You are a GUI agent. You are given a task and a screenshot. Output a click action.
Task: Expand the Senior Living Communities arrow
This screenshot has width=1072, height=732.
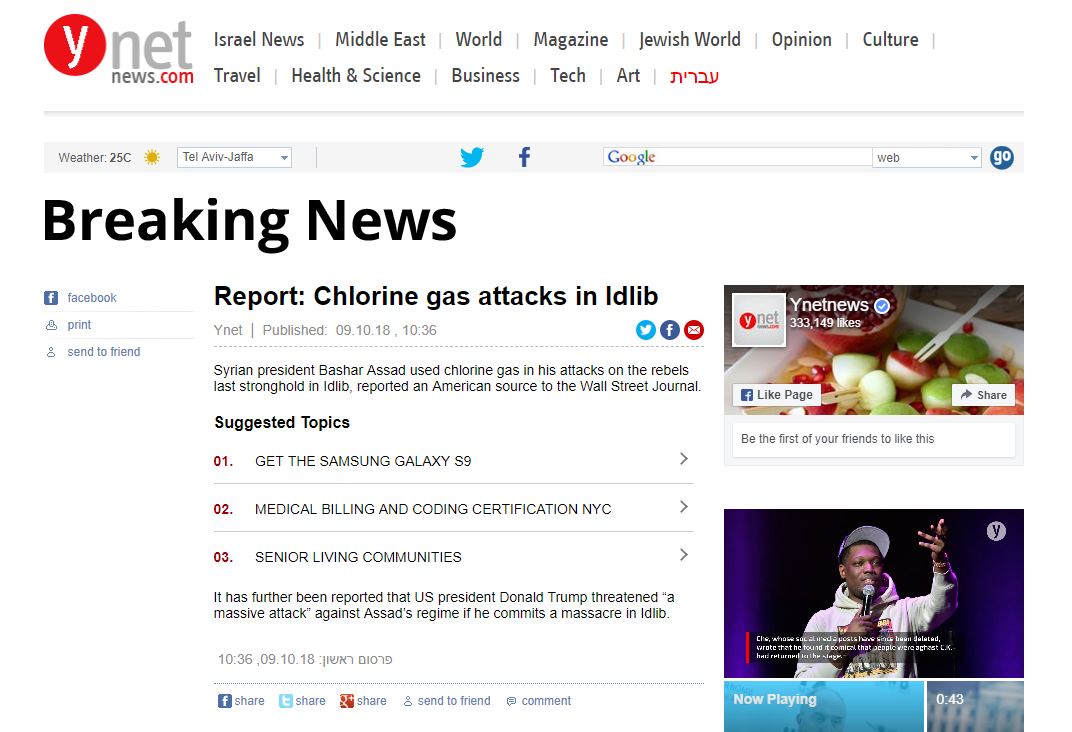click(684, 555)
